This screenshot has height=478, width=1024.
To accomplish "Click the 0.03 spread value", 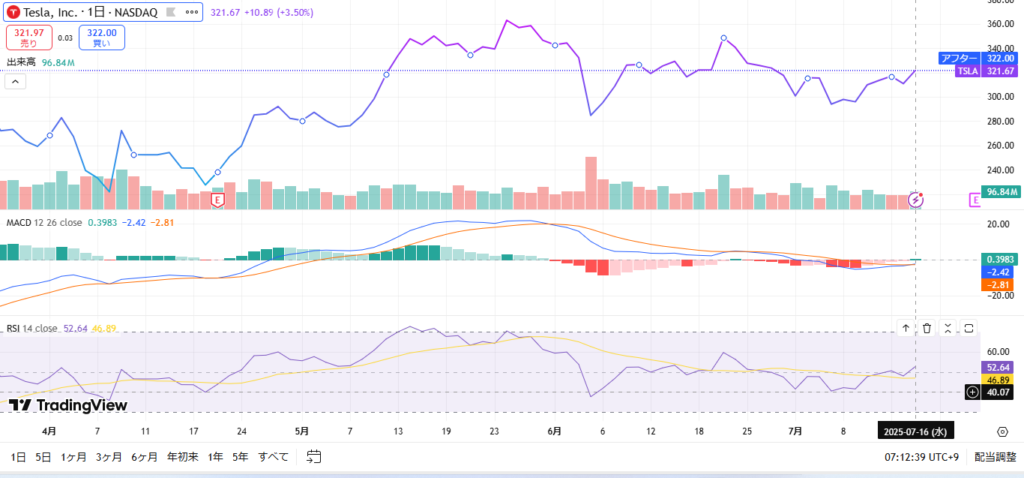I will [65, 38].
